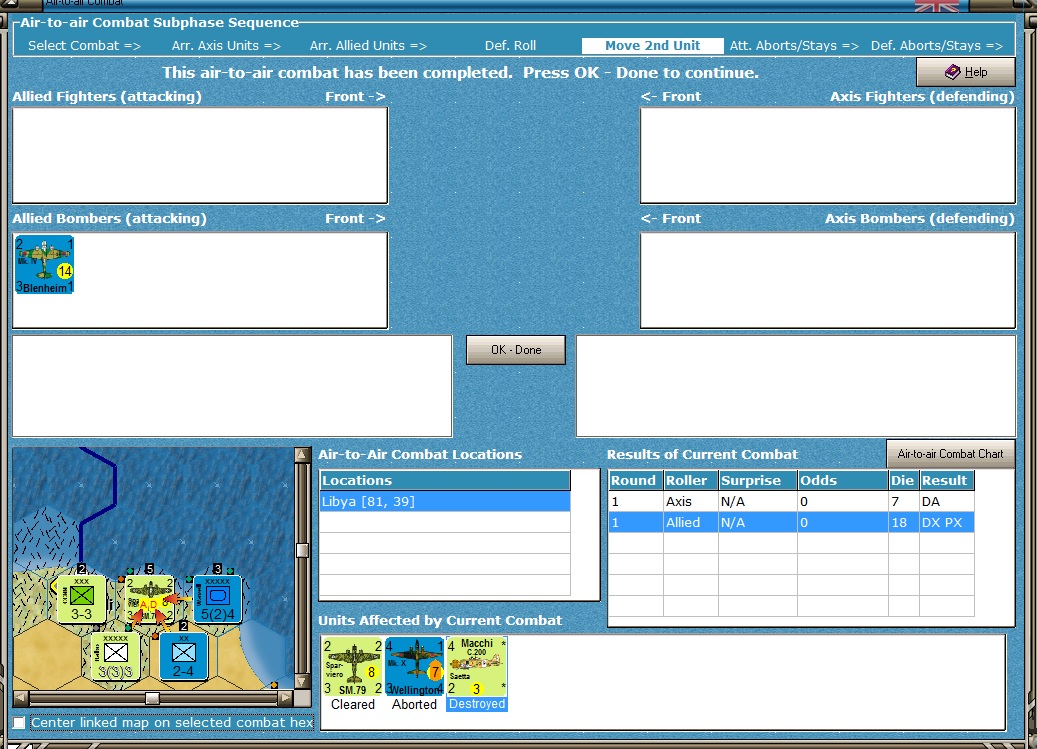Click the Result column header
Image resolution: width=1037 pixels, height=749 pixels.
[946, 481]
